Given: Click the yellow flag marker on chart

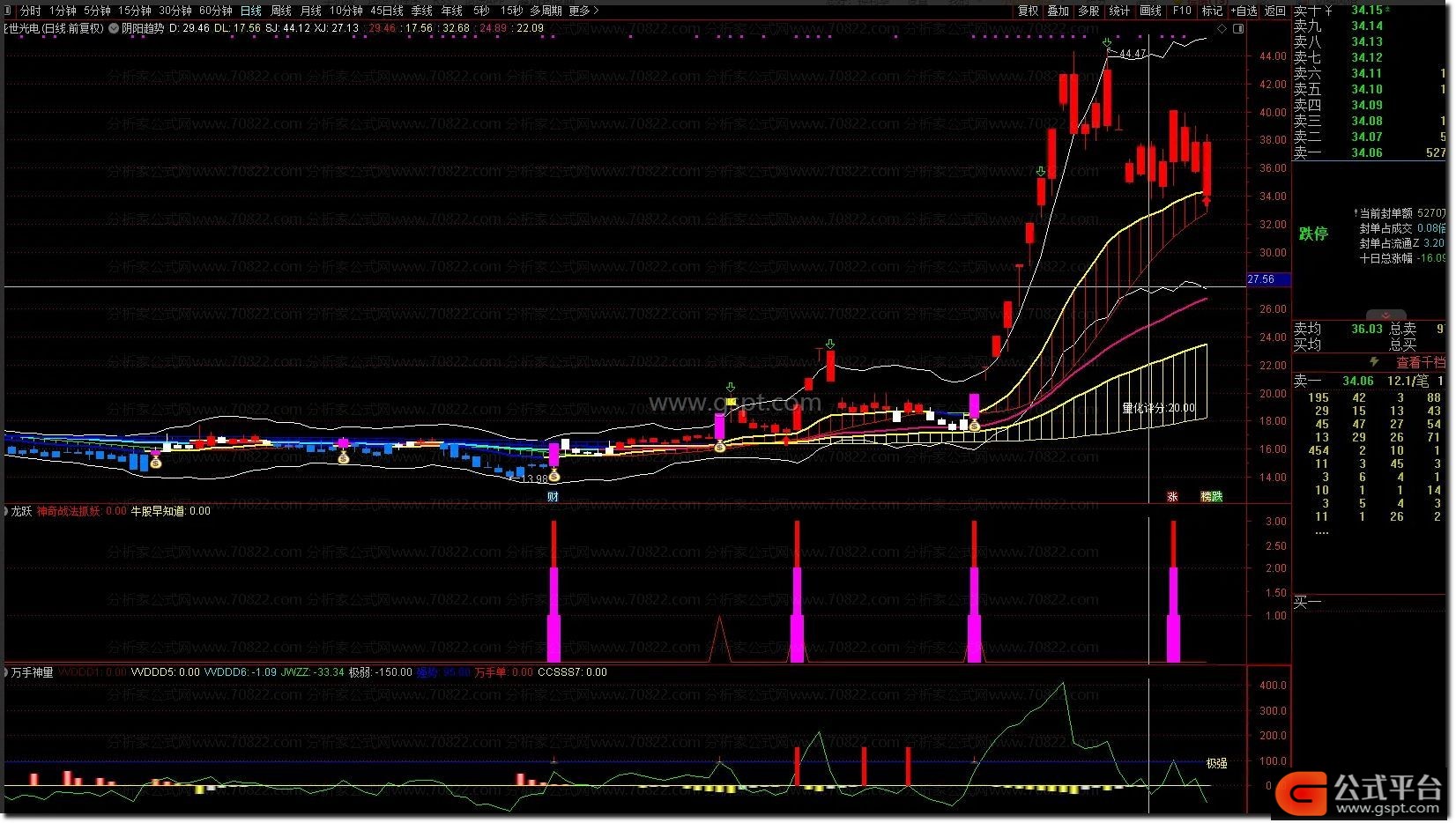Looking at the screenshot, I should click(x=731, y=401).
